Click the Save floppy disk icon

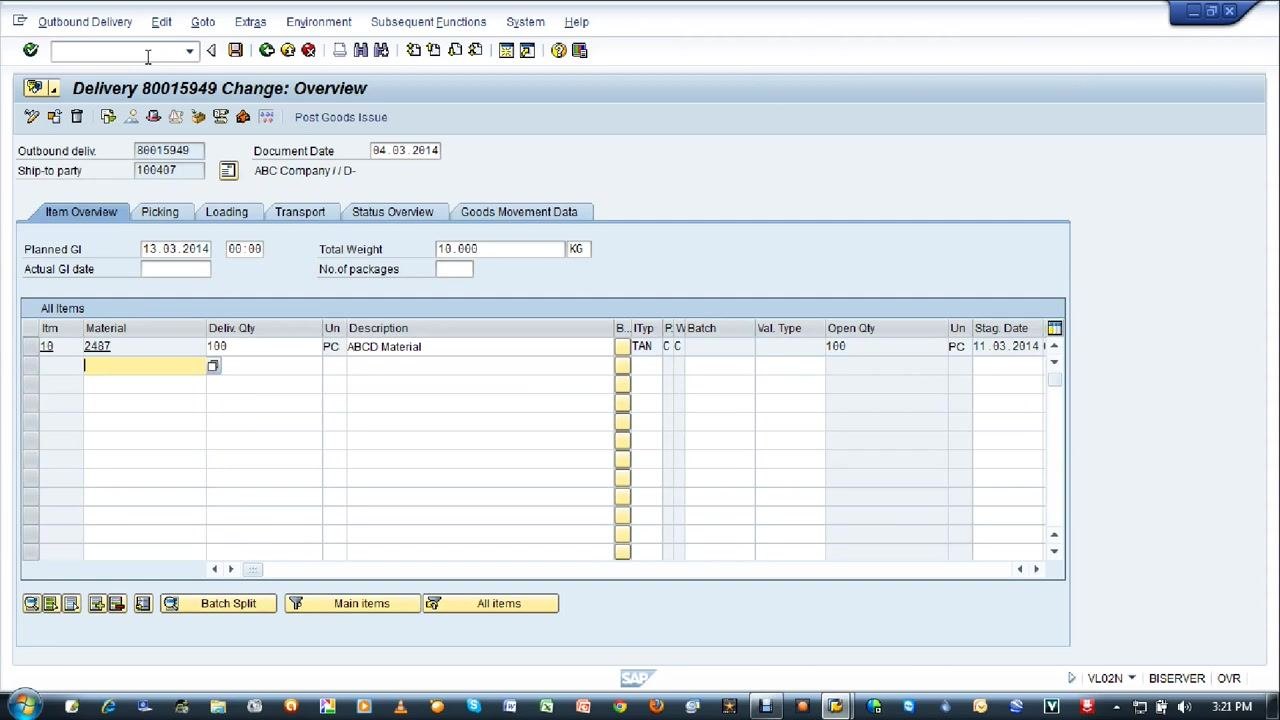[x=235, y=50]
